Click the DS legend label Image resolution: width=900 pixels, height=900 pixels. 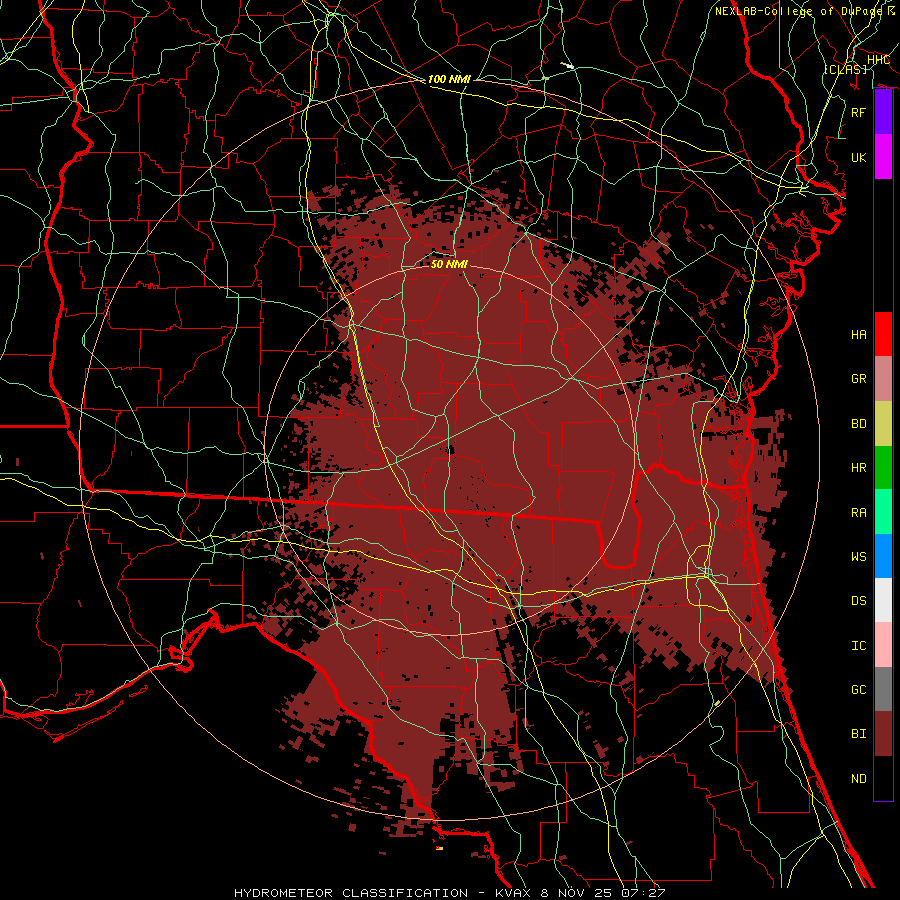(x=858, y=601)
